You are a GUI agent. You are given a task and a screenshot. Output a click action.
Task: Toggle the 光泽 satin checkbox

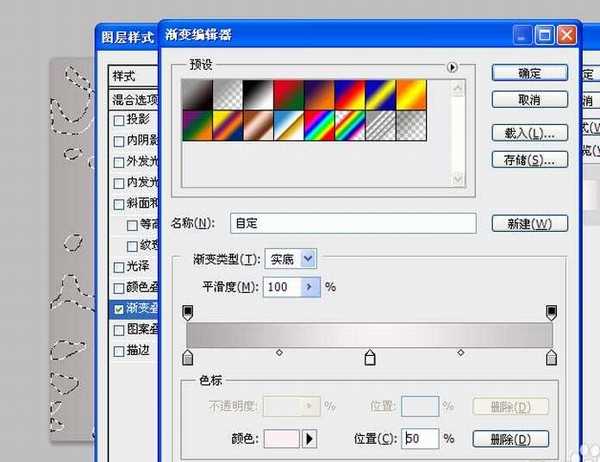[x=120, y=267]
